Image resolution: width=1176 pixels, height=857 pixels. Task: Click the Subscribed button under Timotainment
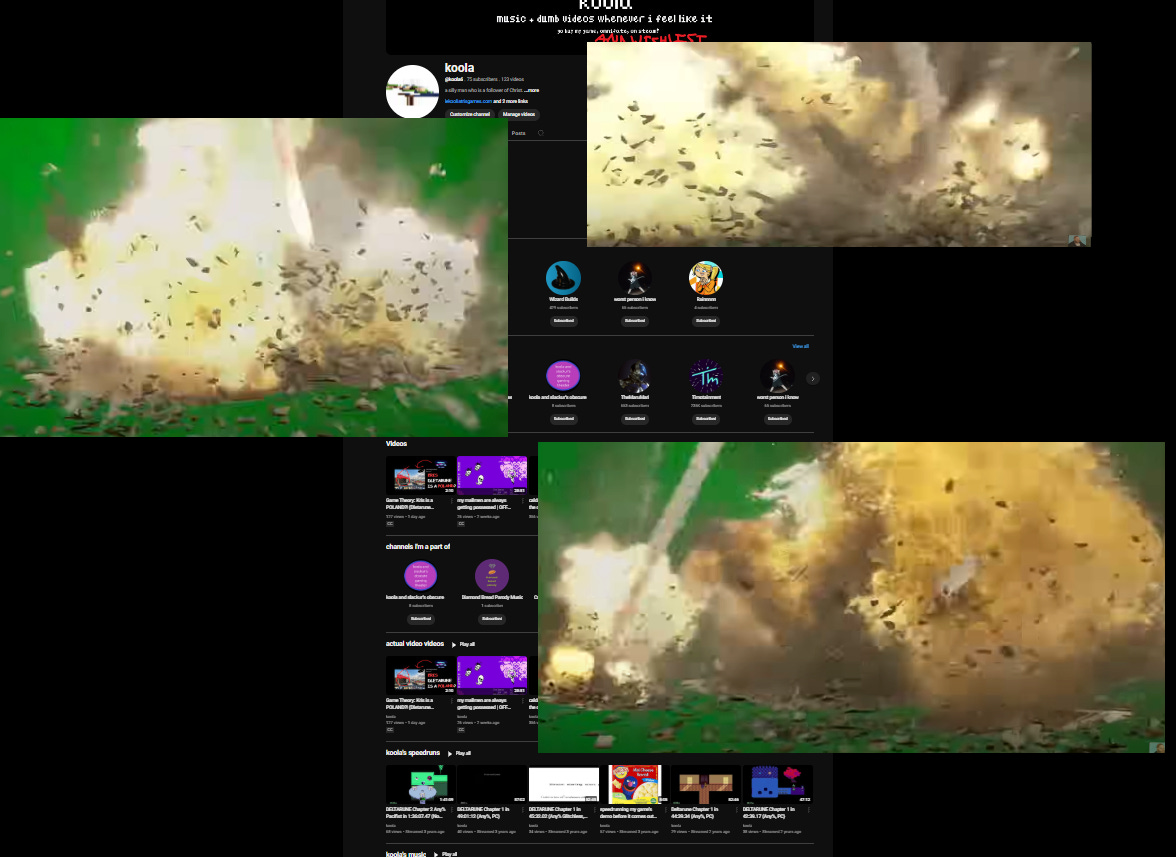point(706,419)
